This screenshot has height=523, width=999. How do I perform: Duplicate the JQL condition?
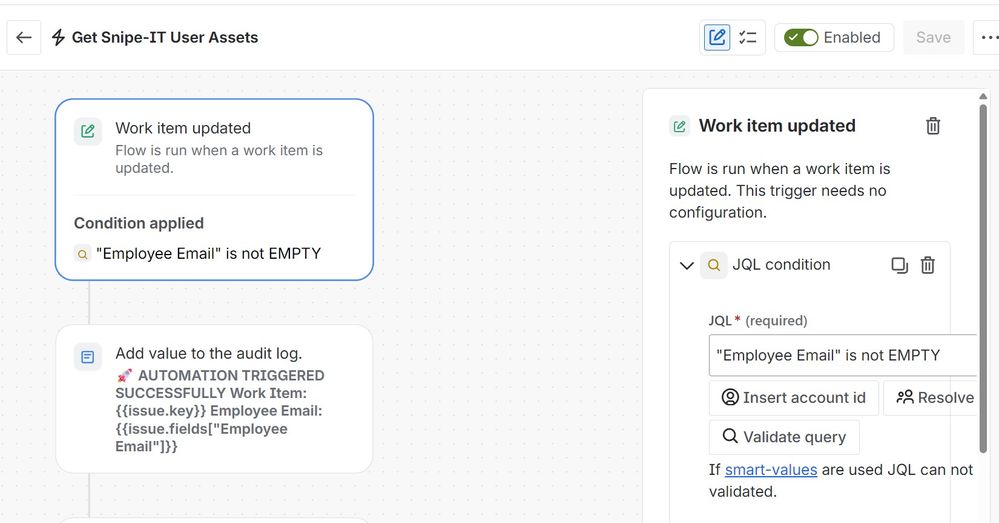tap(899, 265)
